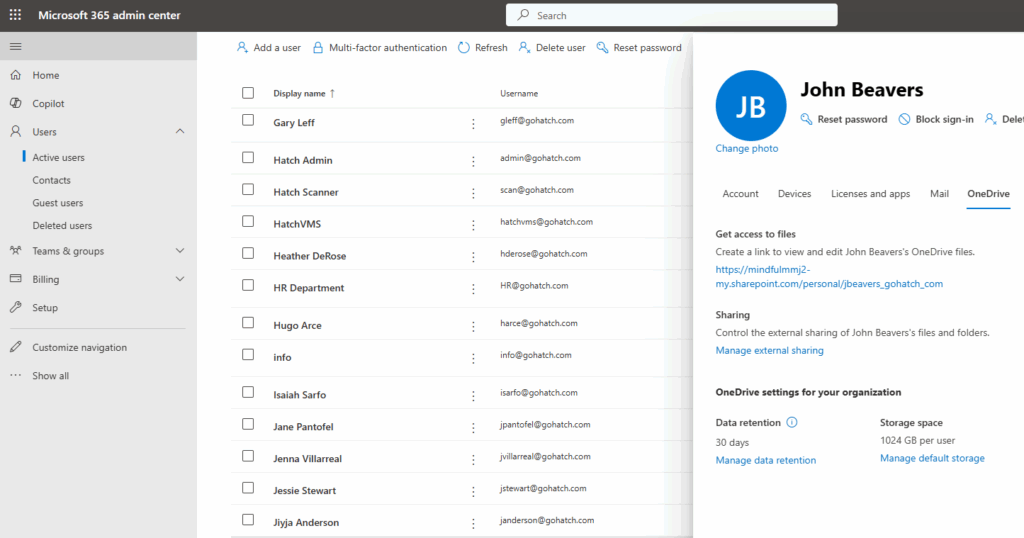
Task: Select the Hatch Scanner checkbox
Action: pyautogui.click(x=248, y=189)
